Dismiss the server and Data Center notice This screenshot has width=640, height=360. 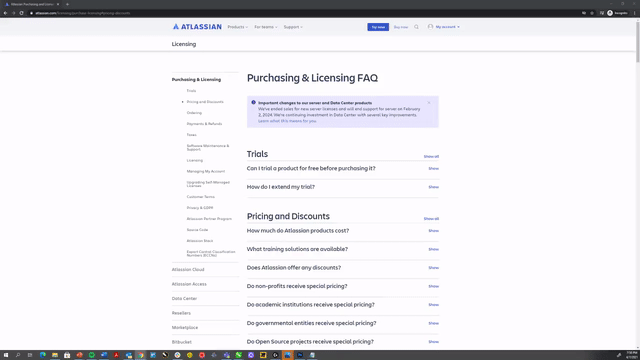coord(429,103)
